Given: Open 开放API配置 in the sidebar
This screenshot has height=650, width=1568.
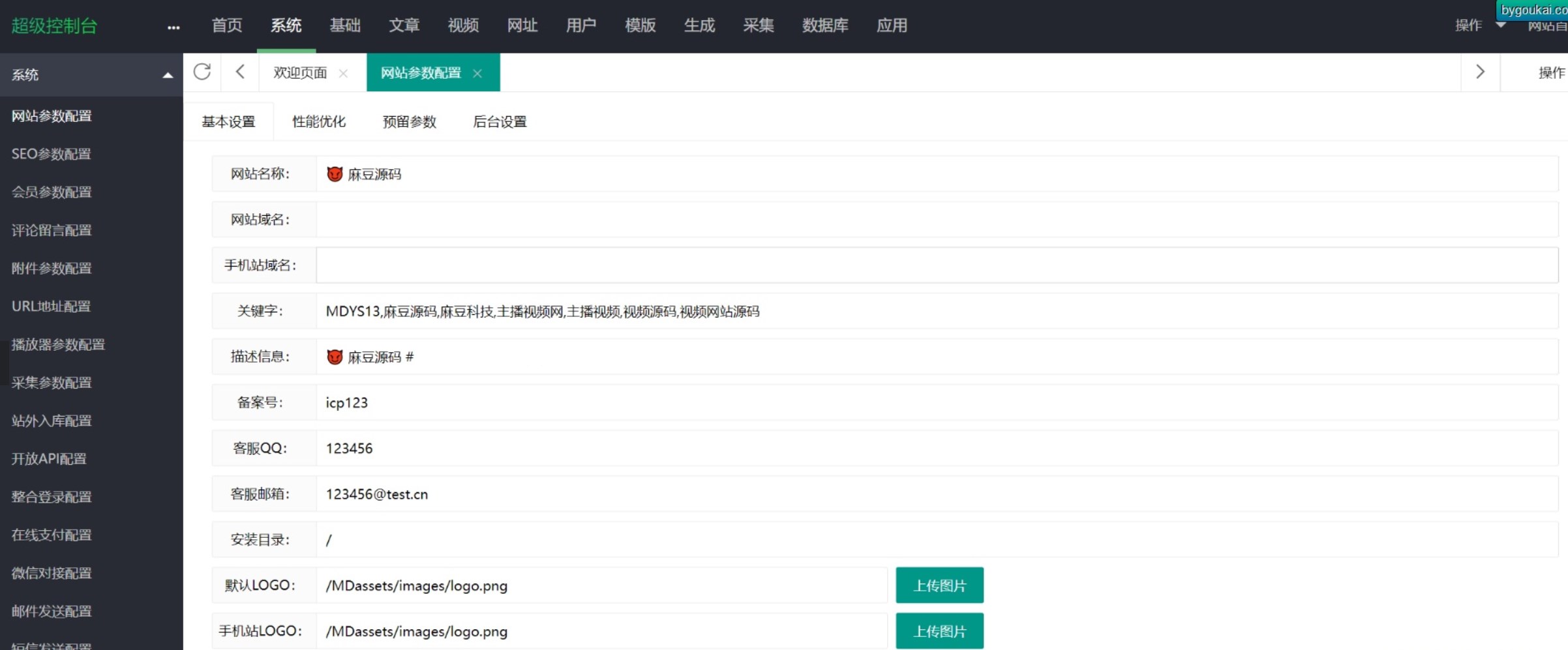Looking at the screenshot, I should (x=49, y=459).
